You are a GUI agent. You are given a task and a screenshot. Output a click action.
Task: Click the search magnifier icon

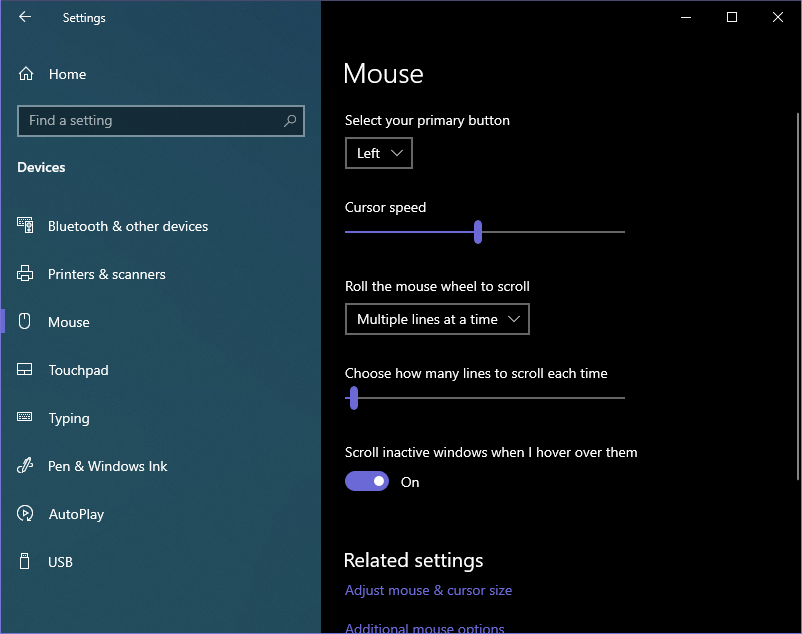coord(290,121)
